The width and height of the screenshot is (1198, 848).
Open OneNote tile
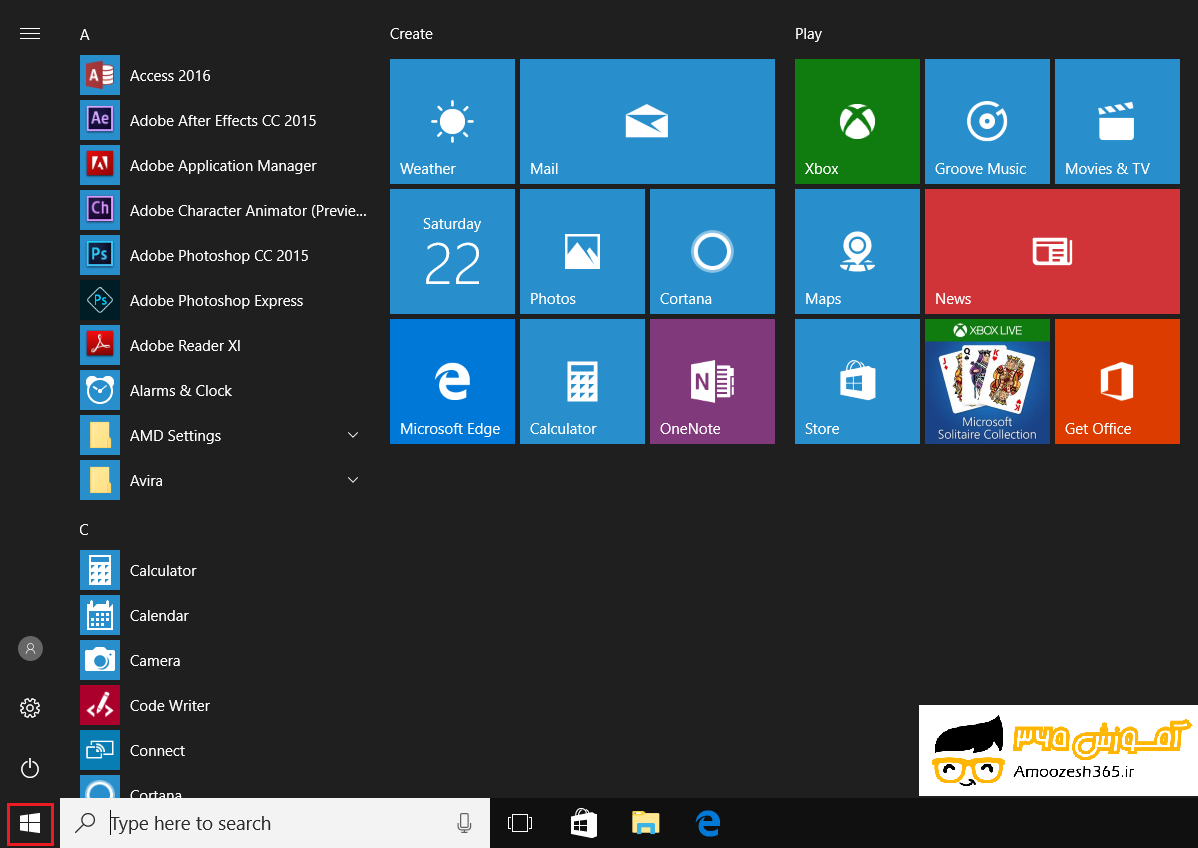coord(712,381)
